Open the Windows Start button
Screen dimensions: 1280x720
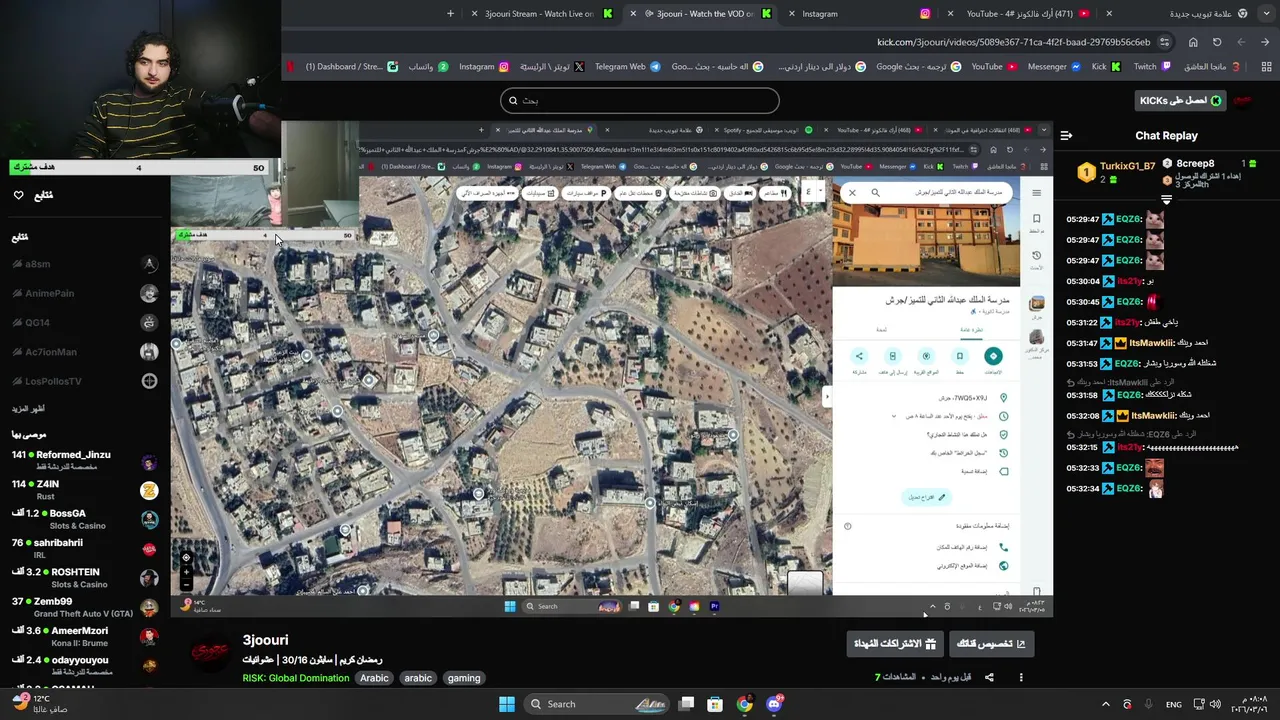click(x=507, y=704)
